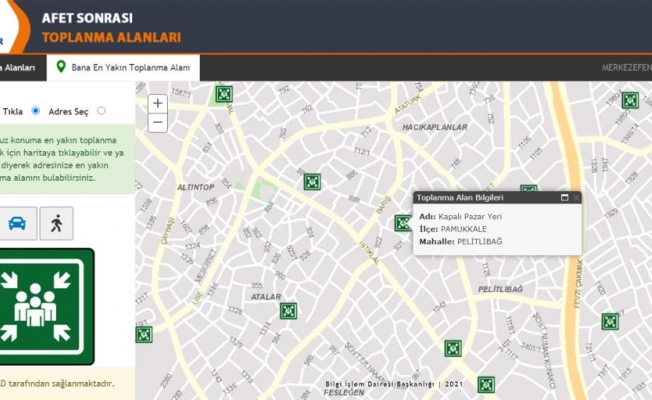652x400 pixels.
Task: Click assembly point marker near Altıntop
Action: coord(312,182)
